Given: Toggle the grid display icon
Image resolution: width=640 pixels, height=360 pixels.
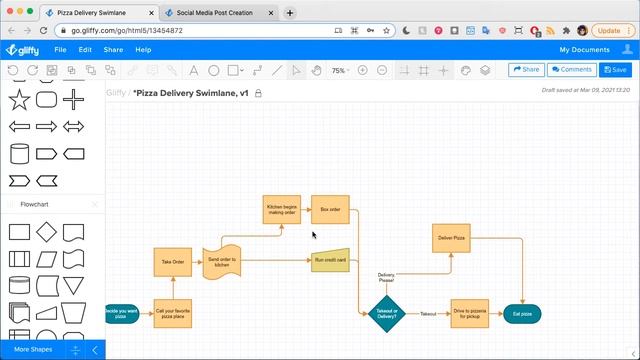Looking at the screenshot, I should [x=424, y=70].
